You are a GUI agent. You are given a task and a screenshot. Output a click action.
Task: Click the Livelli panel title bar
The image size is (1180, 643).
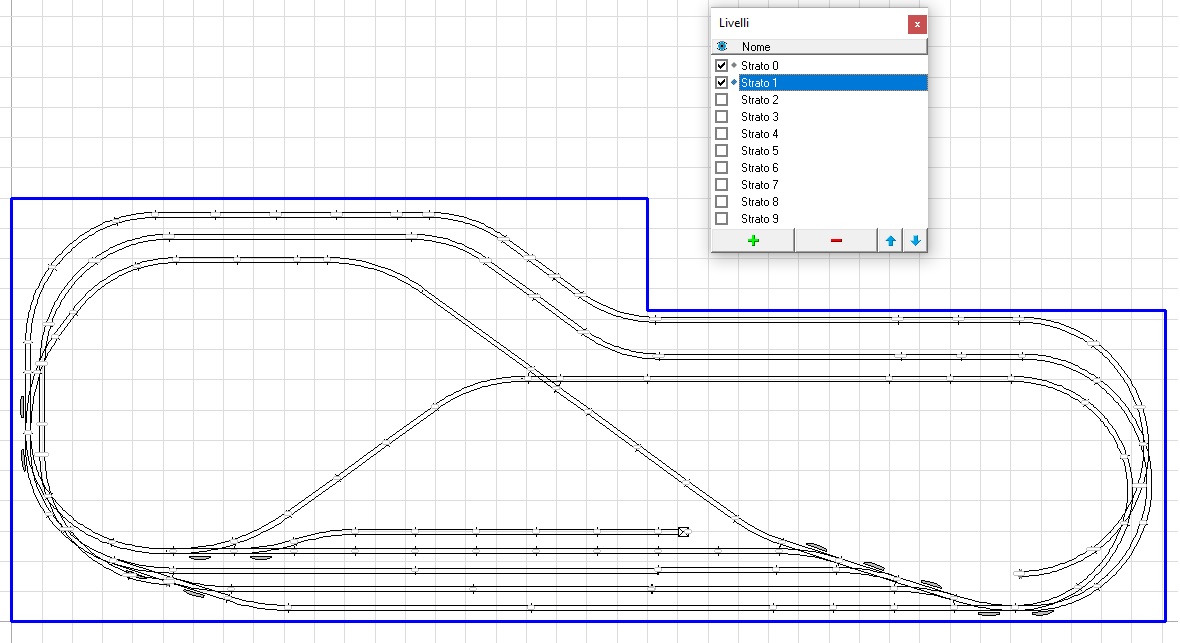tap(800, 23)
